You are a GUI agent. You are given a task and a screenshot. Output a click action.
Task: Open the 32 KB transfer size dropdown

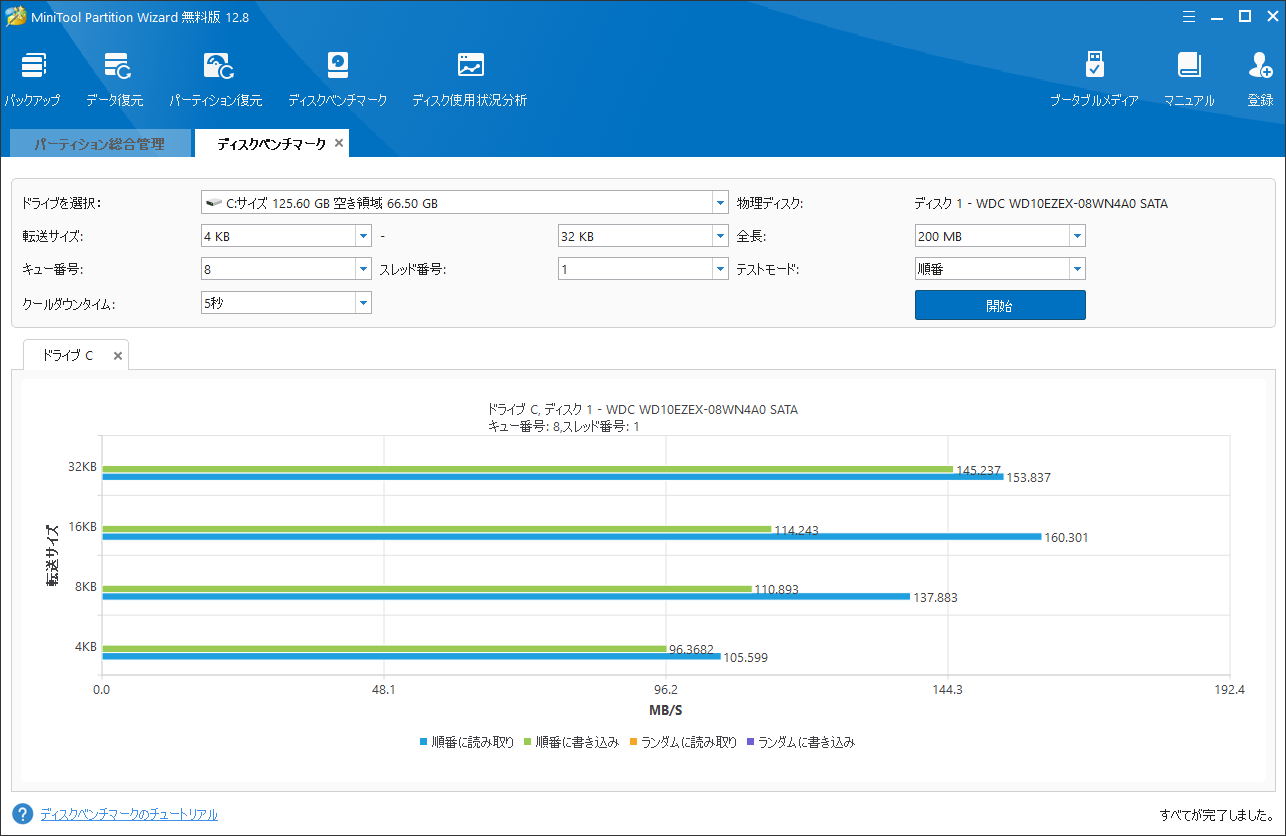(720, 236)
